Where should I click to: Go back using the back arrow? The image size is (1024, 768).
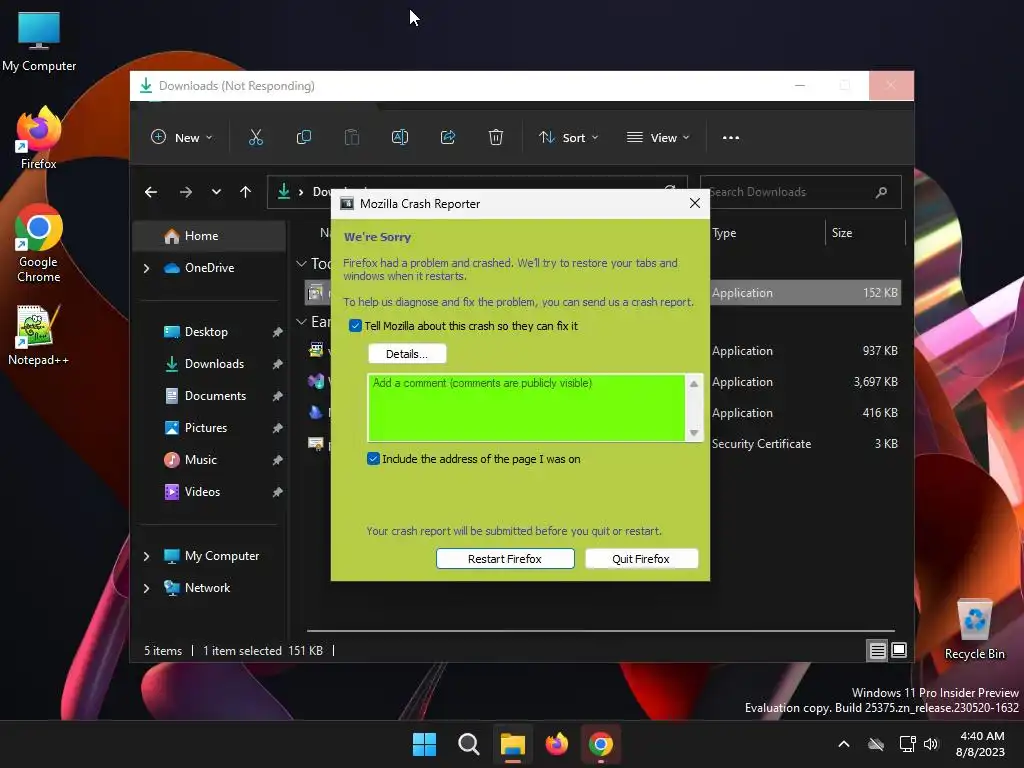coord(151,192)
